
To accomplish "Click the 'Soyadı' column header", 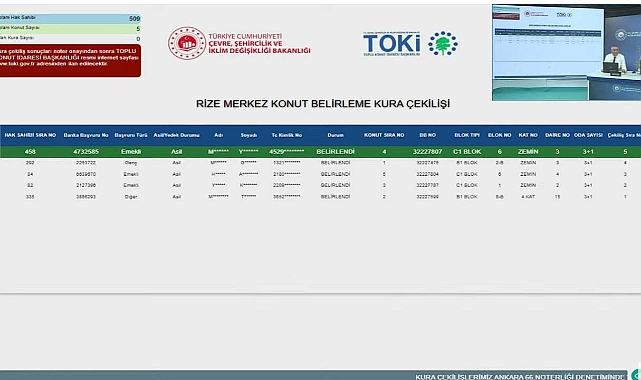I will [249, 135].
